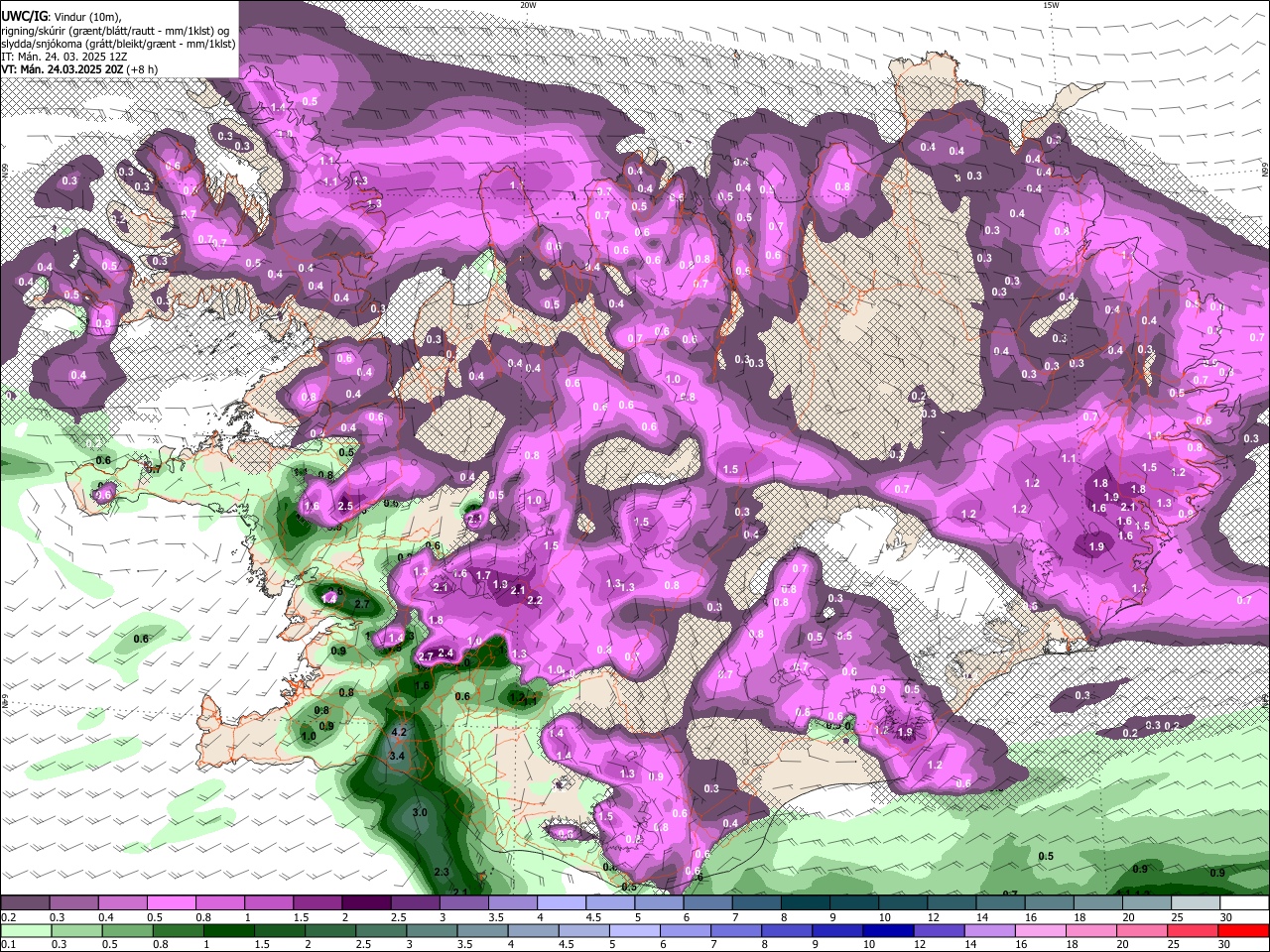Screen dimensions: 1270x952
Task: Click the darkest purple swatch between 2 and 2.5 in snow legend
Action: click(365, 902)
